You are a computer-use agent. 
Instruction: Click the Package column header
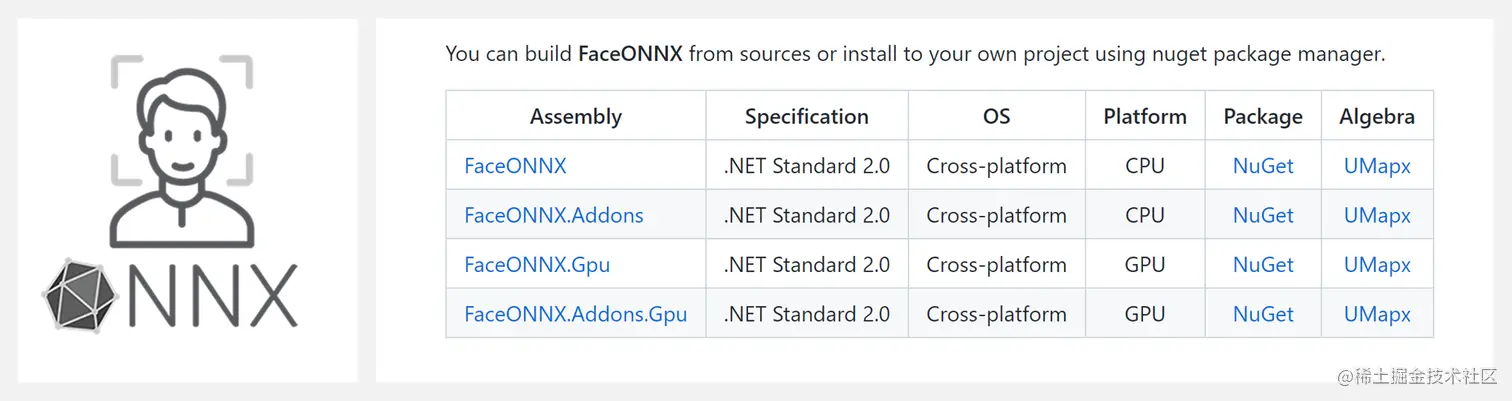click(1263, 116)
